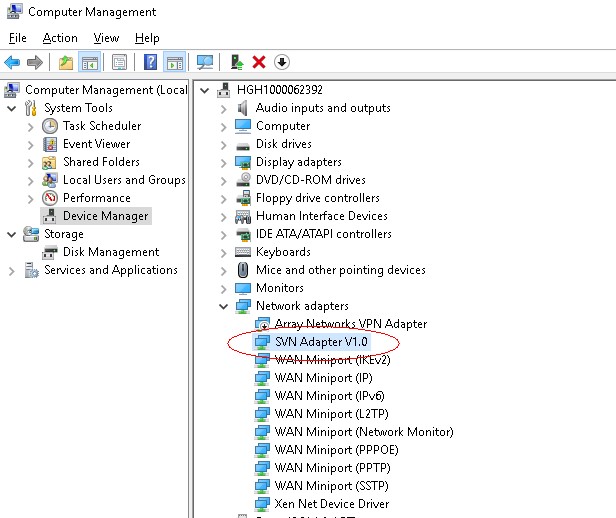Collapse the System Tools tree node

click(12, 108)
